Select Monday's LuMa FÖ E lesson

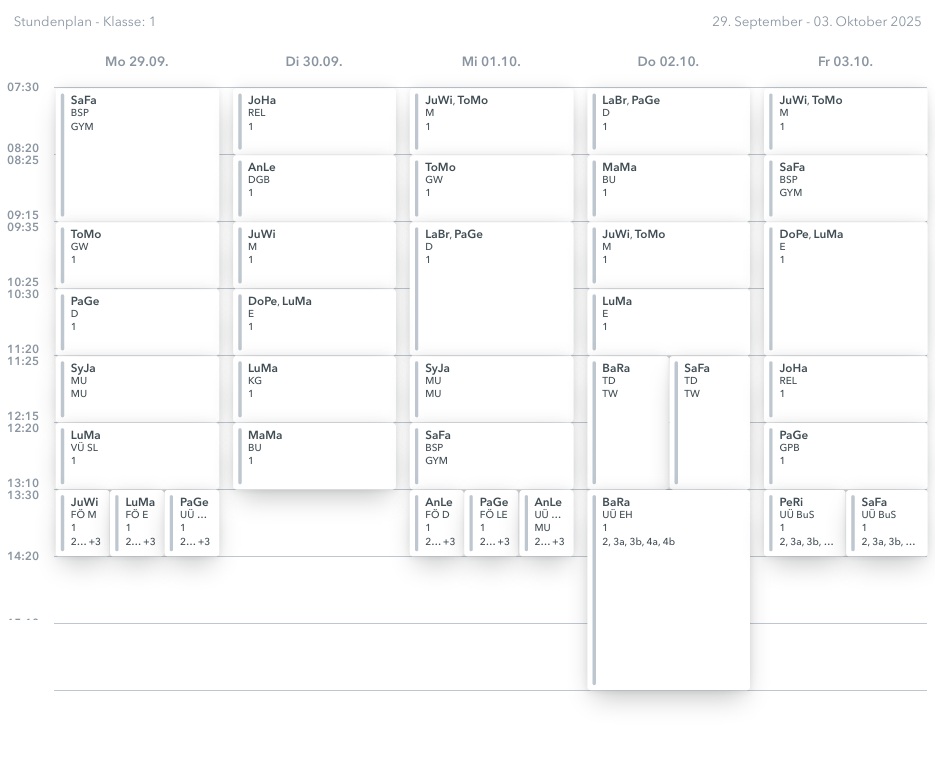click(x=137, y=523)
